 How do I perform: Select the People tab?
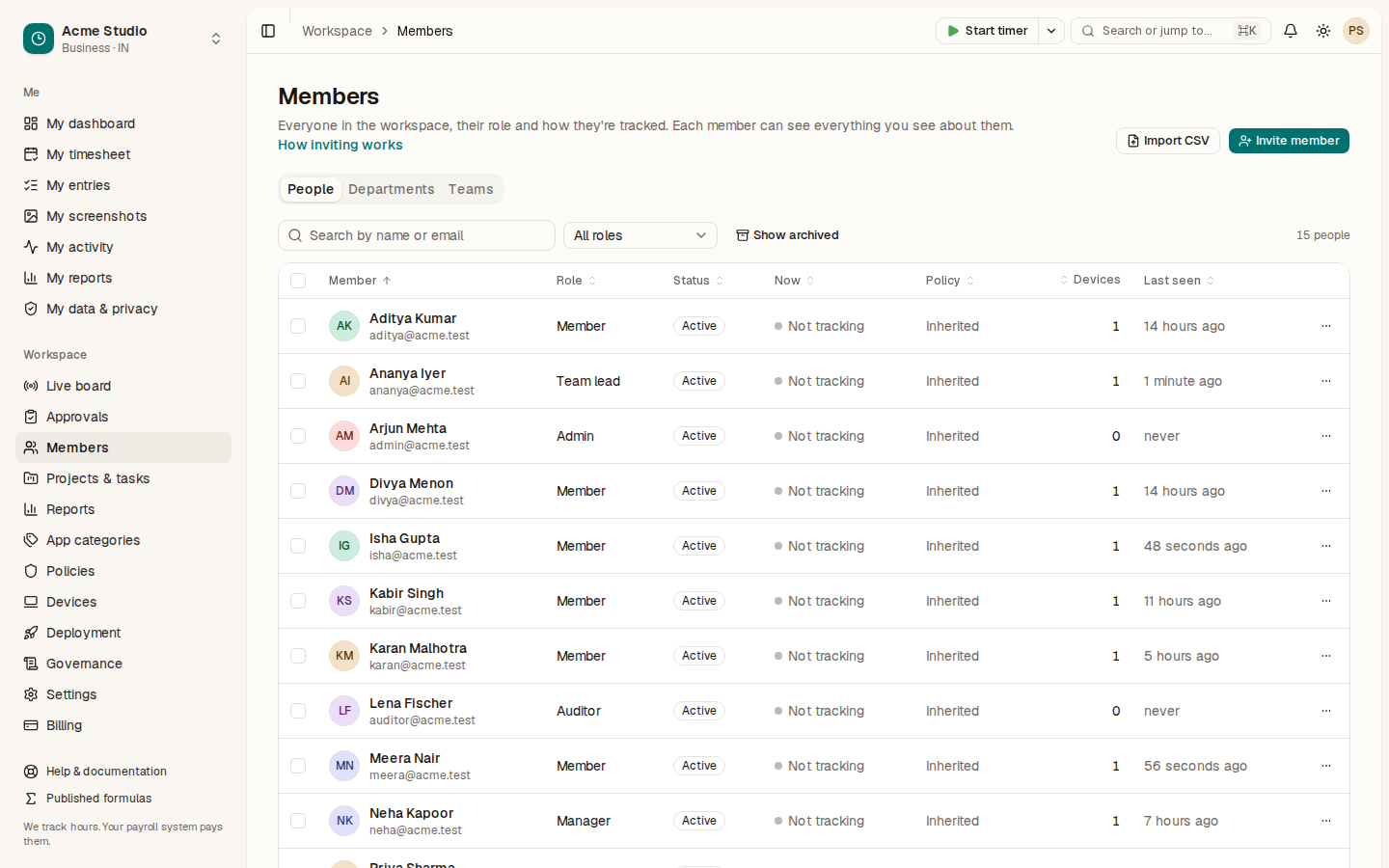click(x=311, y=189)
